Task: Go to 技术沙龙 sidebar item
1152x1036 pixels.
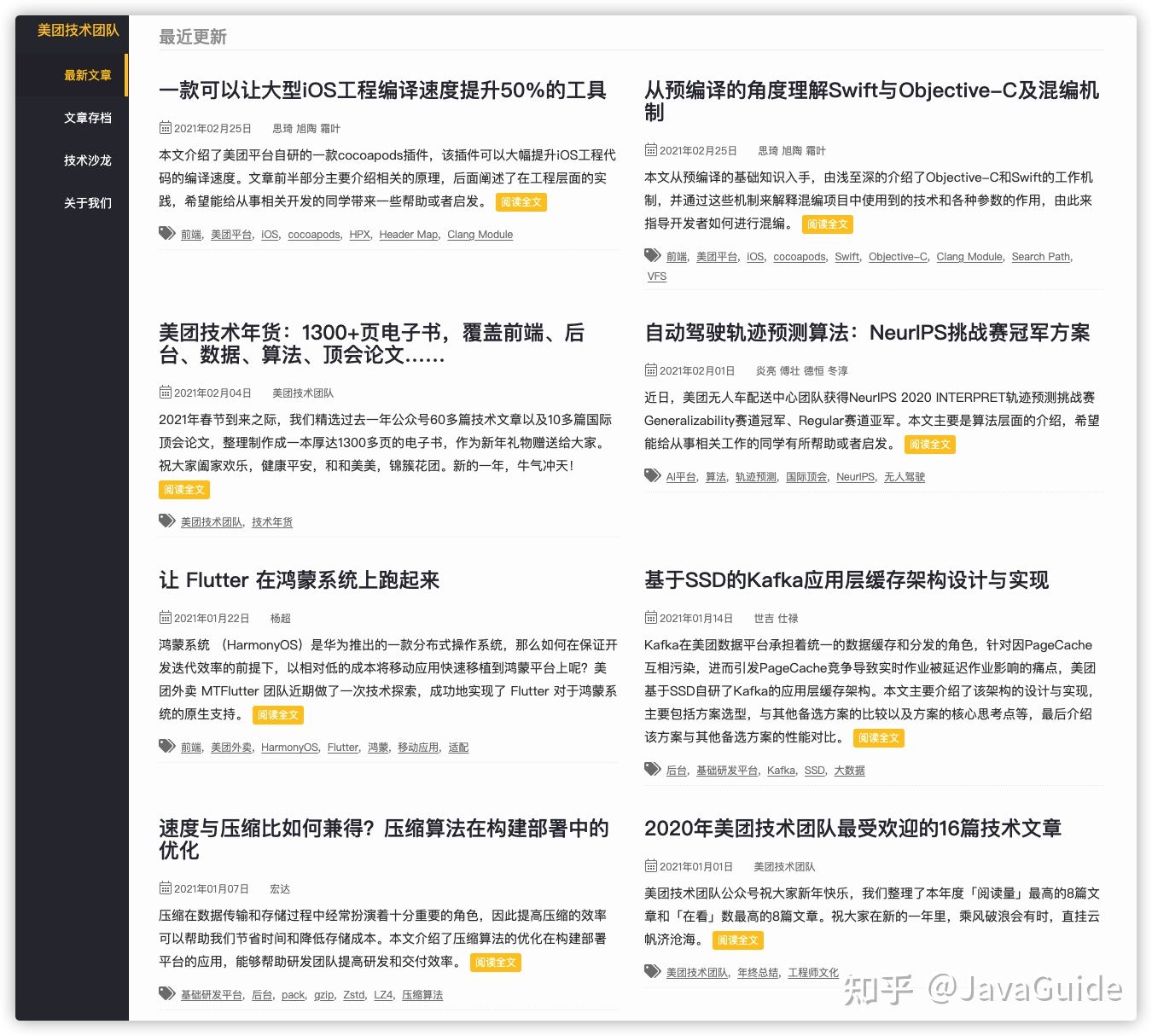Action: (x=72, y=160)
